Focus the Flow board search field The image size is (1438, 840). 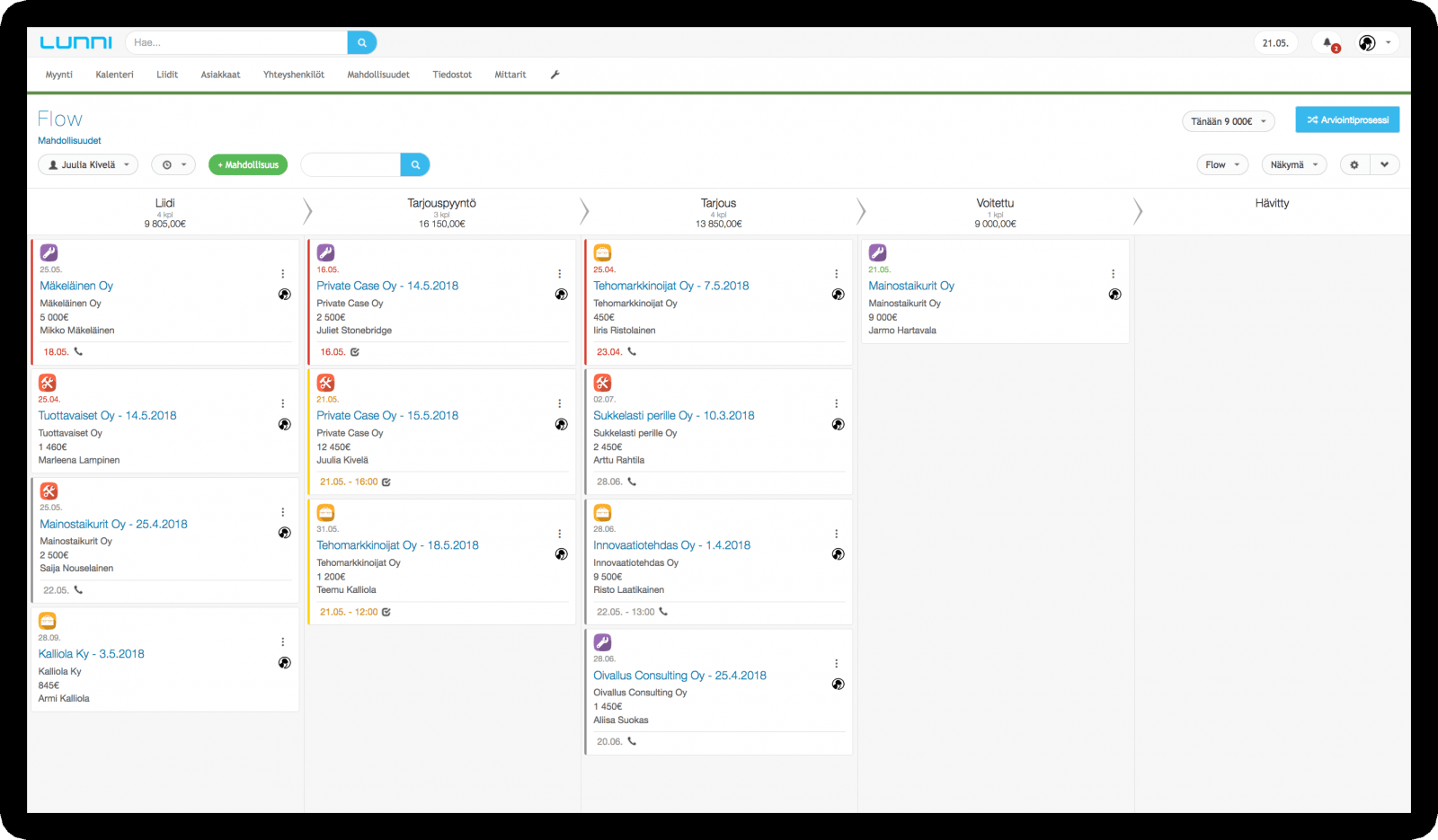[x=351, y=164]
